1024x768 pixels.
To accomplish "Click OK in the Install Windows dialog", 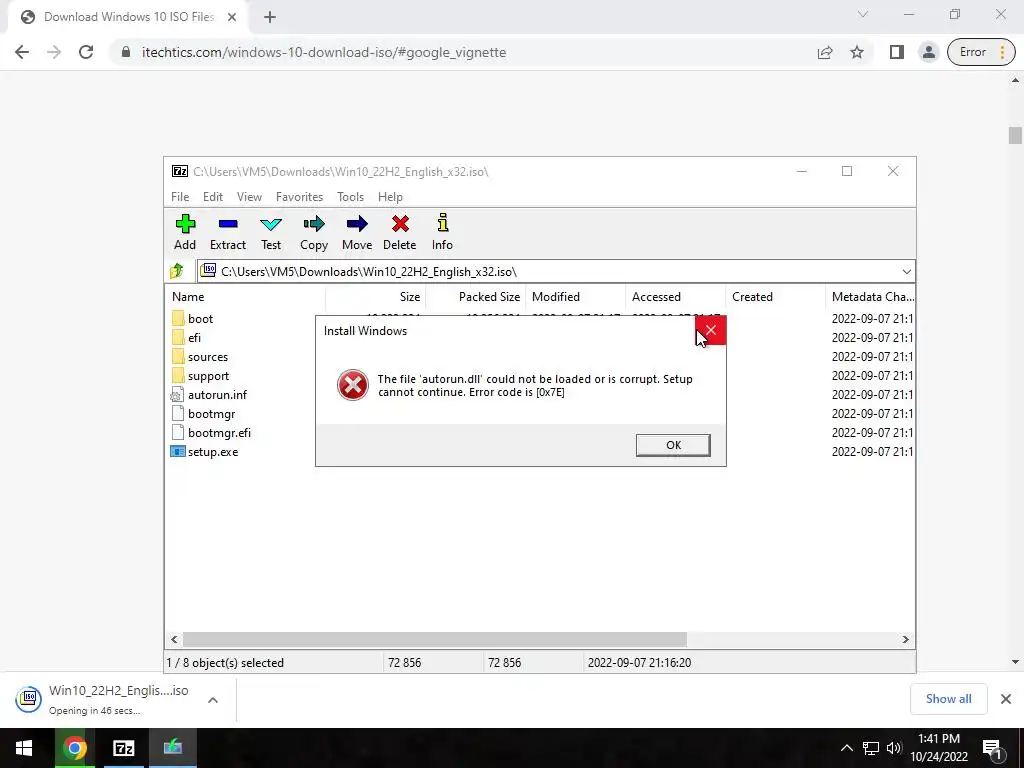I will click(x=673, y=445).
